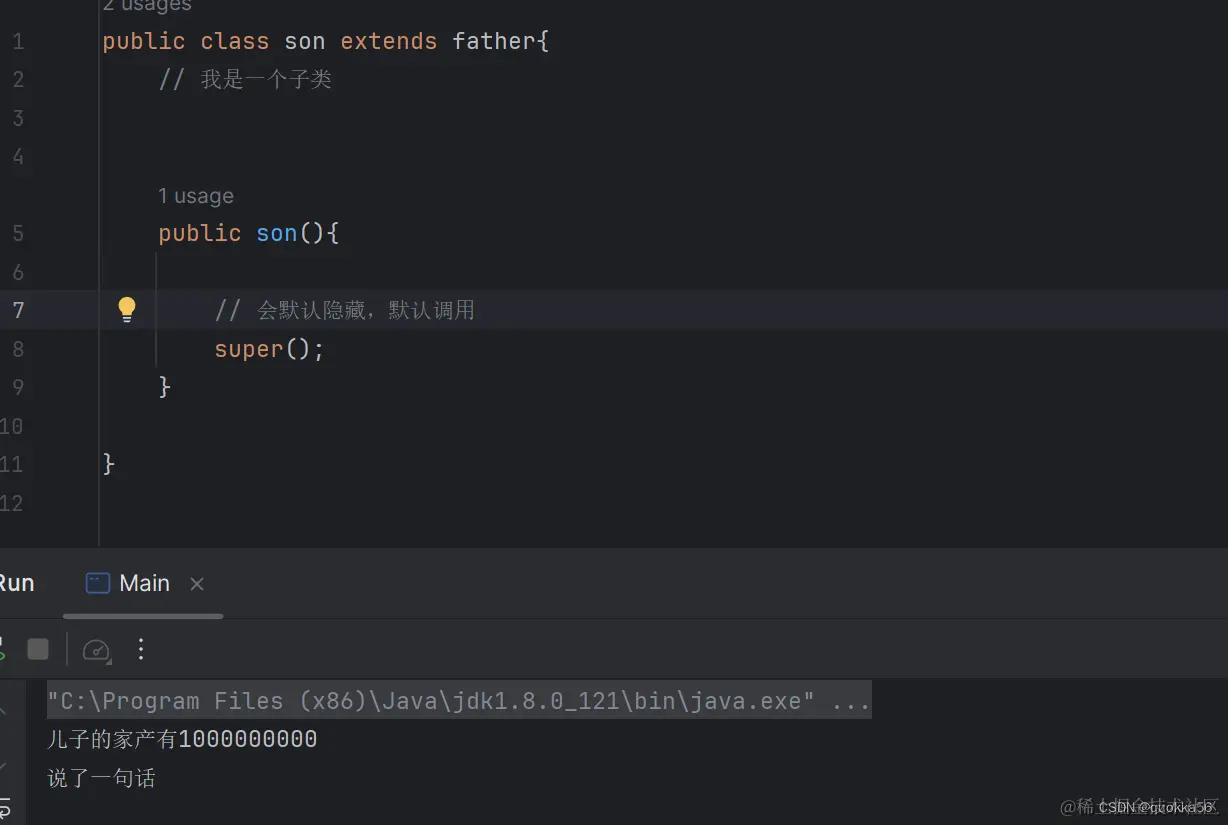Click the extends keyword

389,41
